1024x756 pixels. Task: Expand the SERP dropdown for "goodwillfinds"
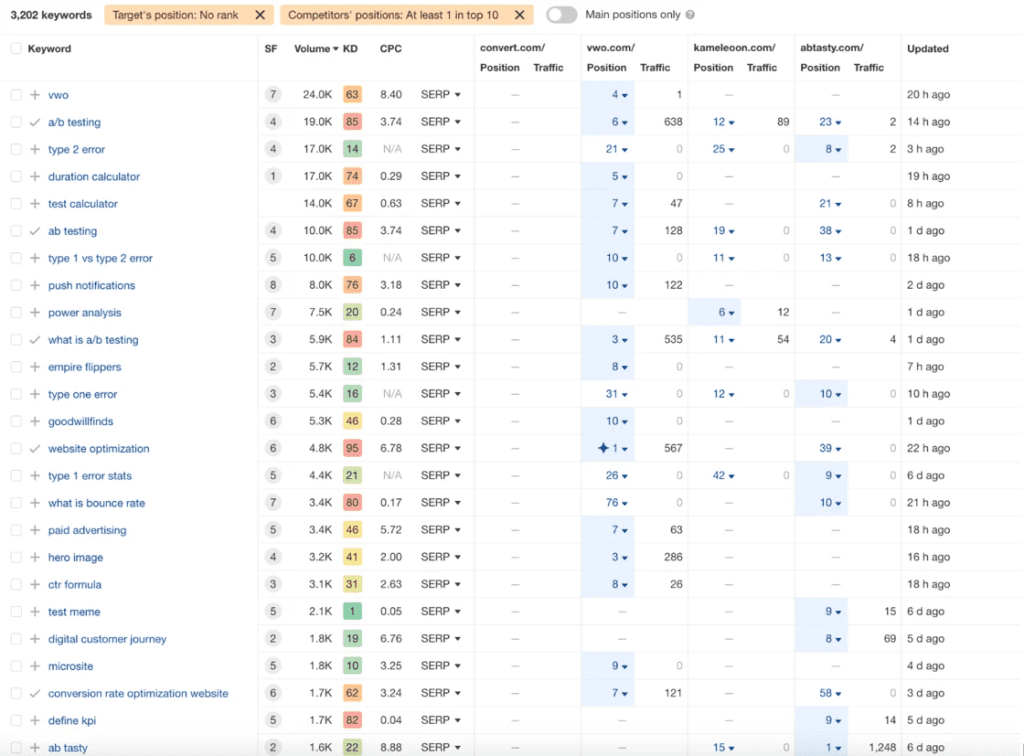tap(441, 421)
